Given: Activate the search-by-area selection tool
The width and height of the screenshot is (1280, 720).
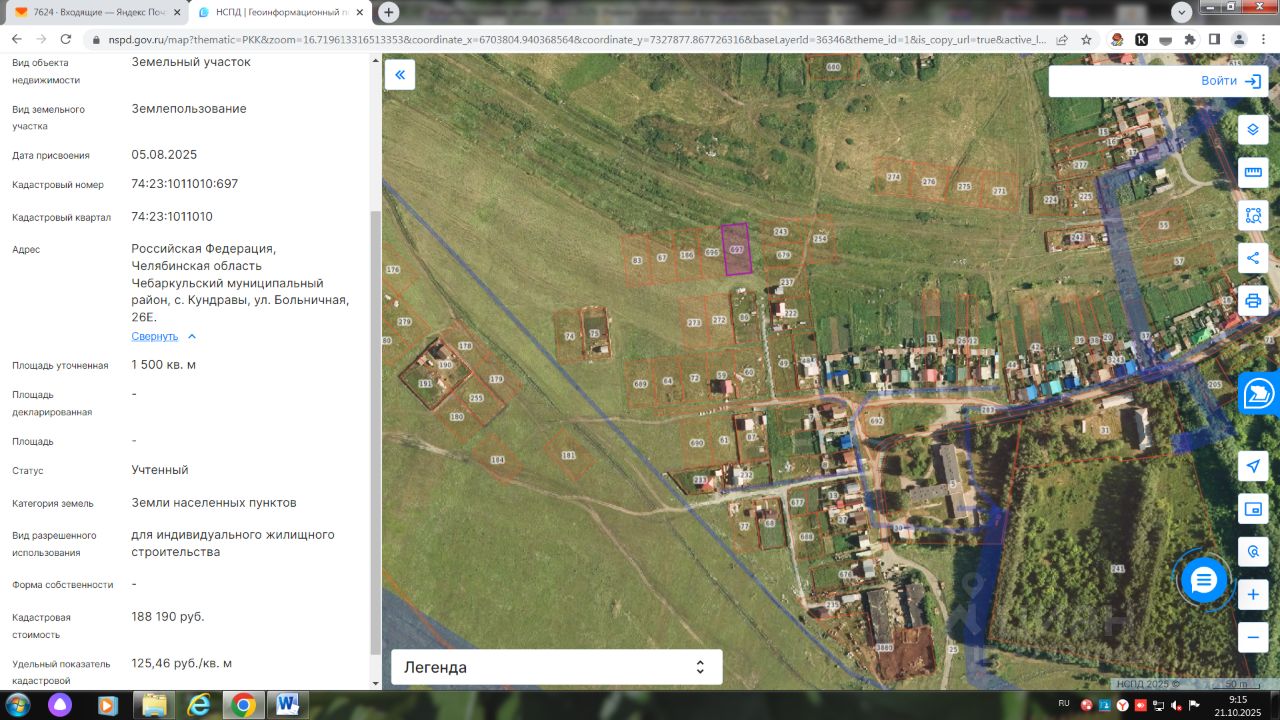Looking at the screenshot, I should [1253, 215].
